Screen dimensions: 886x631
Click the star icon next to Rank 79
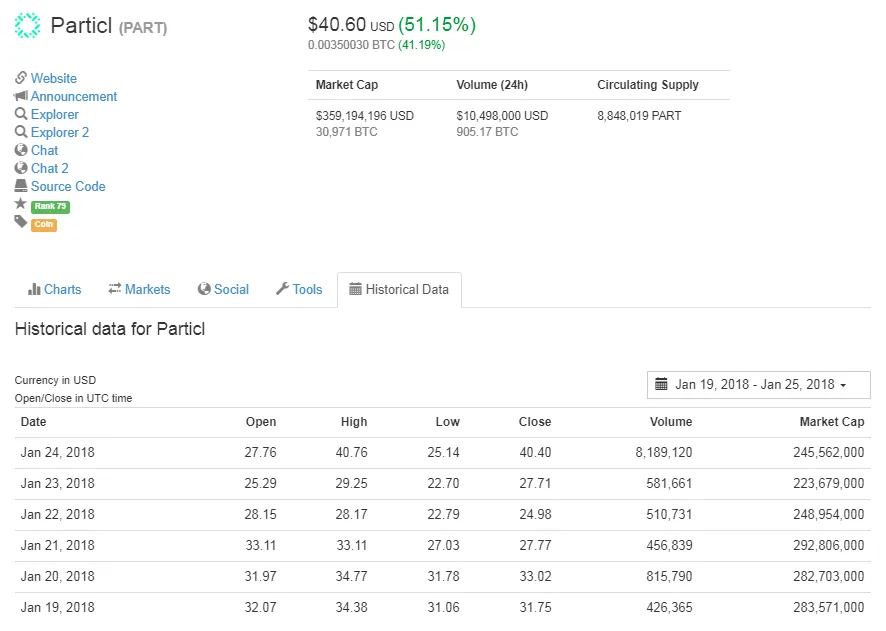pyautogui.click(x=21, y=203)
